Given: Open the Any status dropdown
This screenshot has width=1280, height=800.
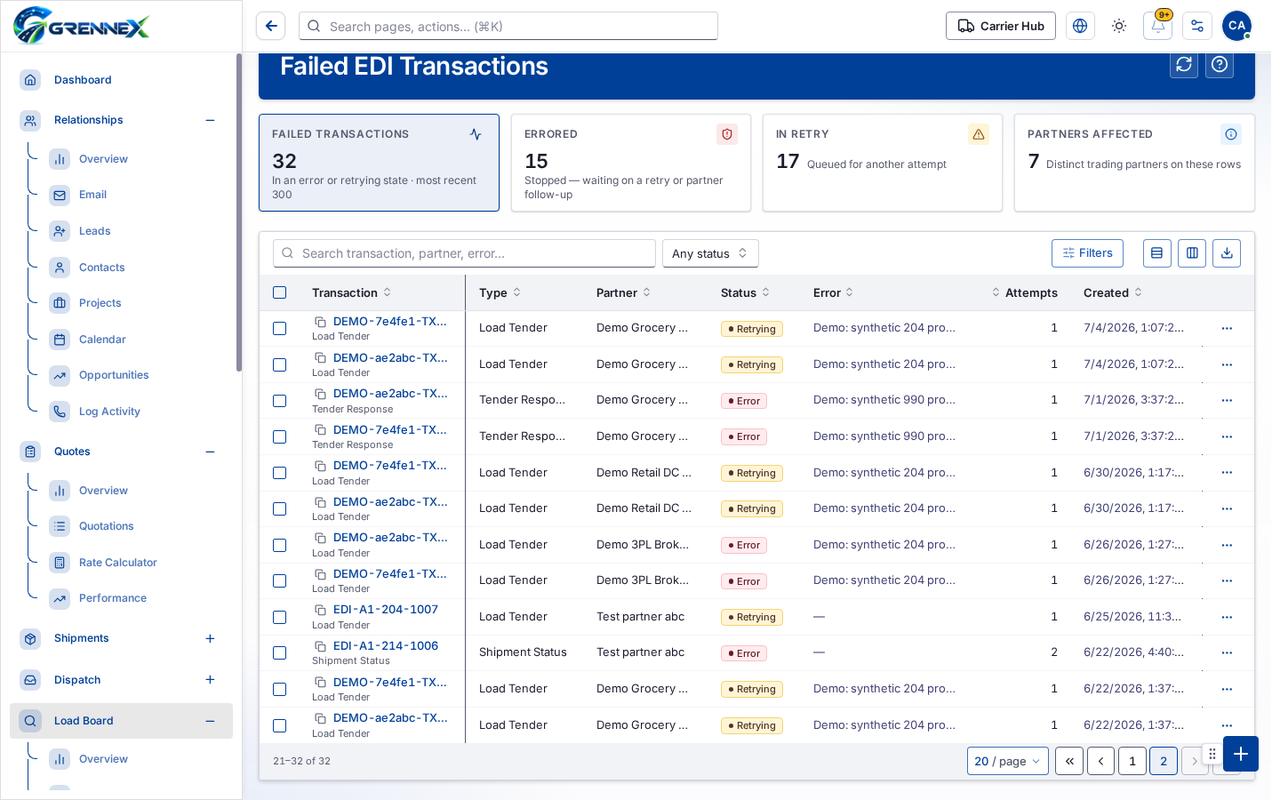Looking at the screenshot, I should pos(710,253).
